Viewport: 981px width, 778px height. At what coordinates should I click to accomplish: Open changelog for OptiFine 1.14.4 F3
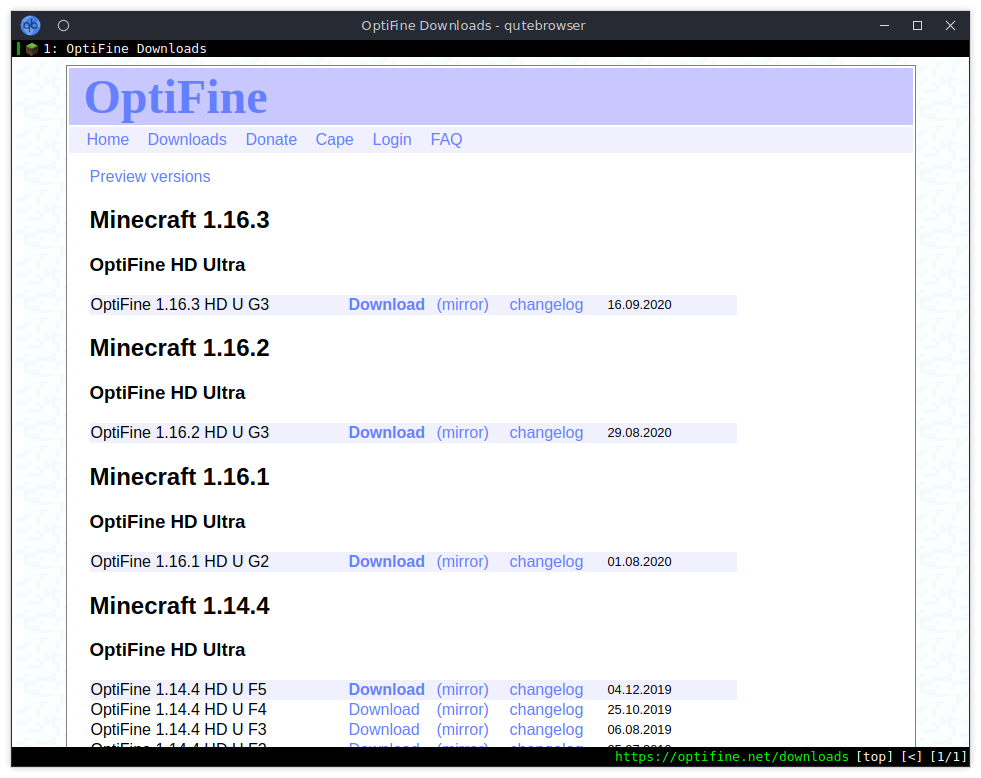point(546,730)
